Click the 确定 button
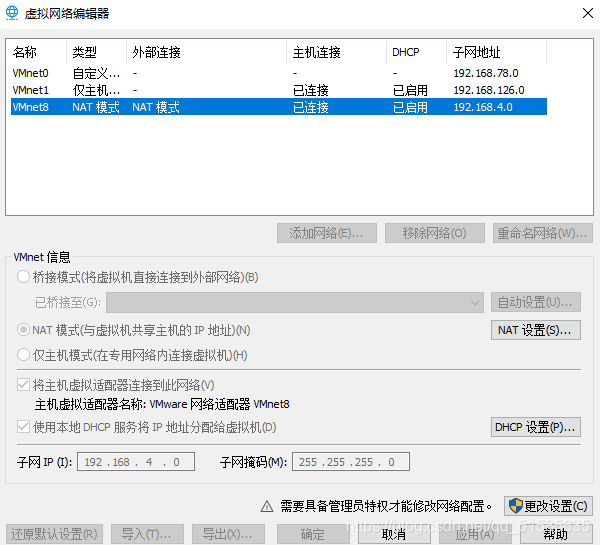 click(x=313, y=534)
